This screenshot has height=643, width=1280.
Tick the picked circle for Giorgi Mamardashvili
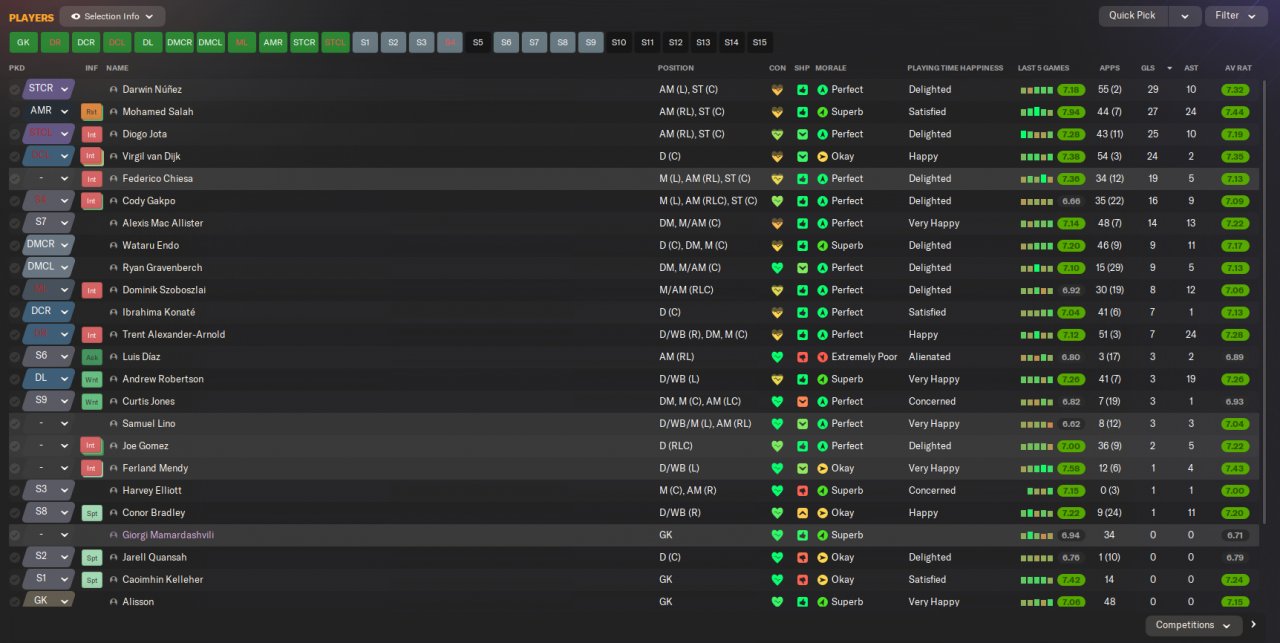[x=15, y=535]
